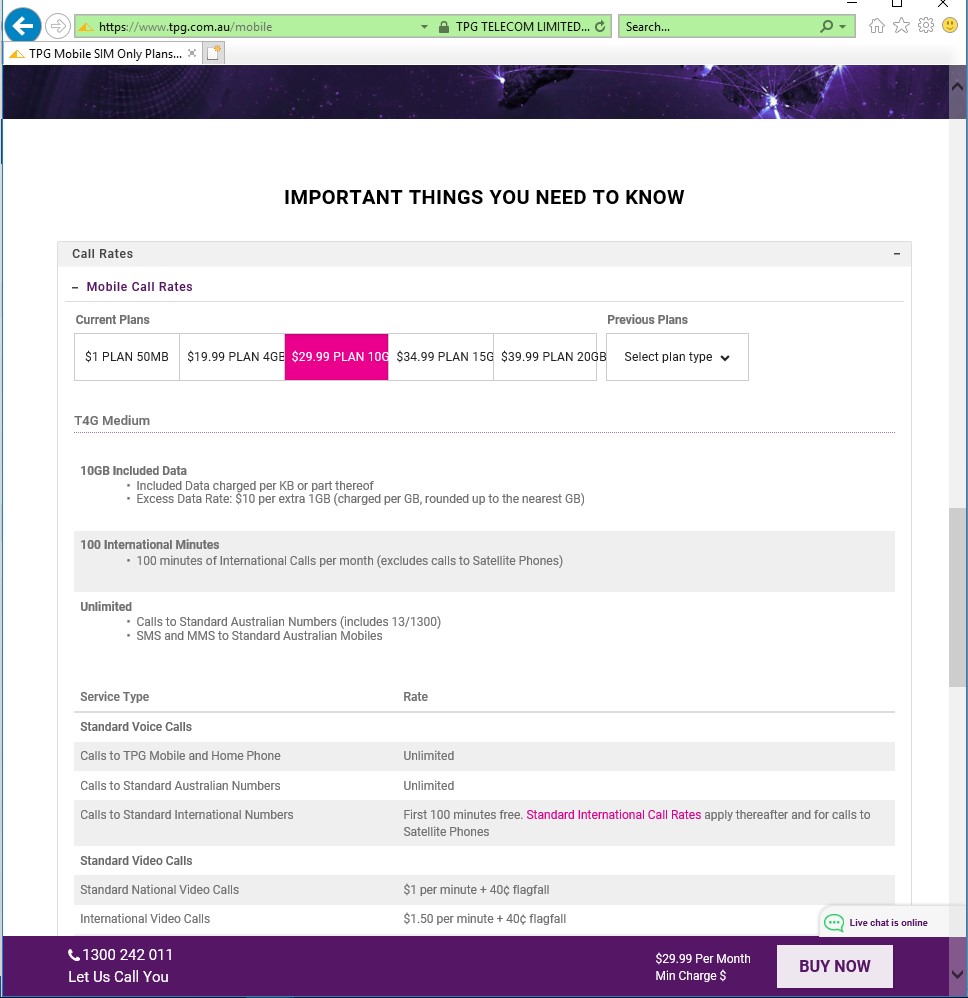Click the phone icon beside 1300 242 011
Screen dimensions: 968x998
pos(74,955)
